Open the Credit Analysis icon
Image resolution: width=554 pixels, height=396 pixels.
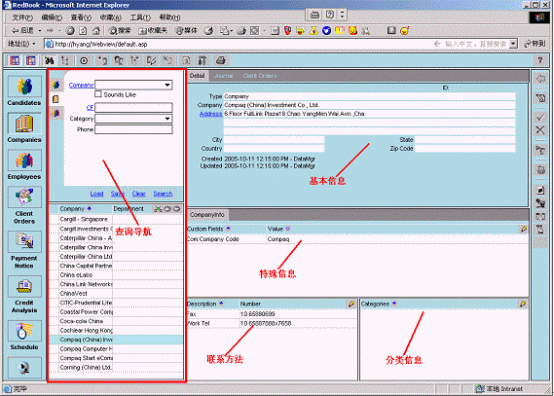tap(24, 286)
